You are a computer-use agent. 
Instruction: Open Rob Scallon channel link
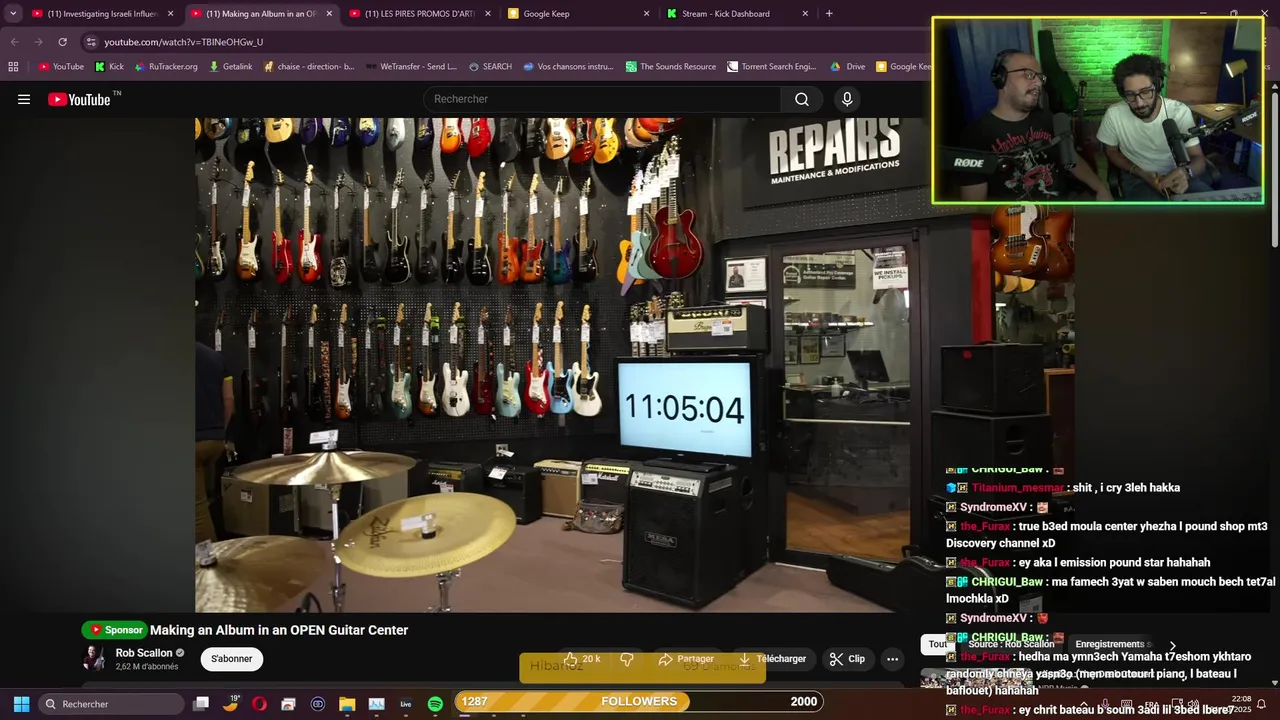(144, 653)
